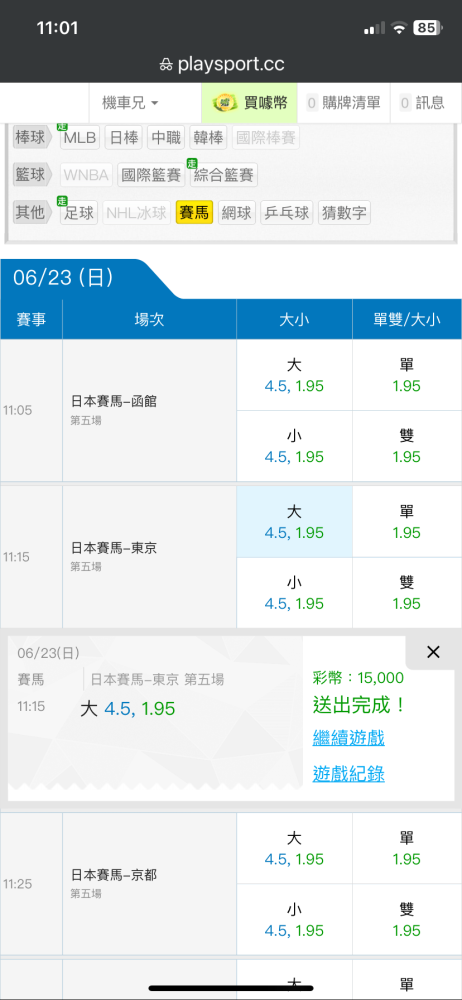Viewport: 462px width, 1000px height.
Task: Select the 足球 category tag
Action: pos(79,212)
